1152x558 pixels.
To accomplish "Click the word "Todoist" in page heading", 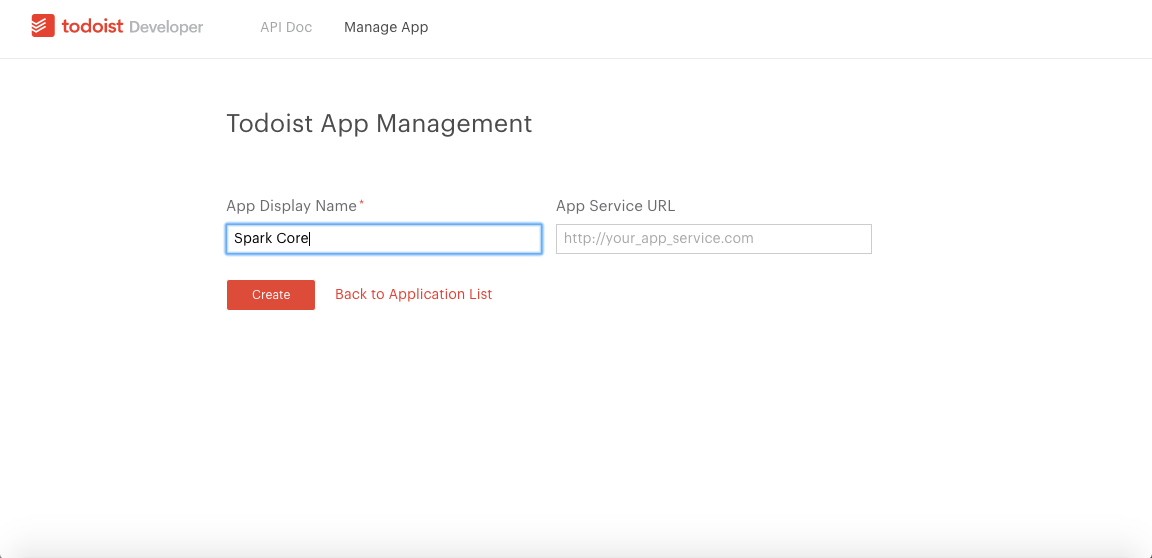I will click(x=270, y=124).
